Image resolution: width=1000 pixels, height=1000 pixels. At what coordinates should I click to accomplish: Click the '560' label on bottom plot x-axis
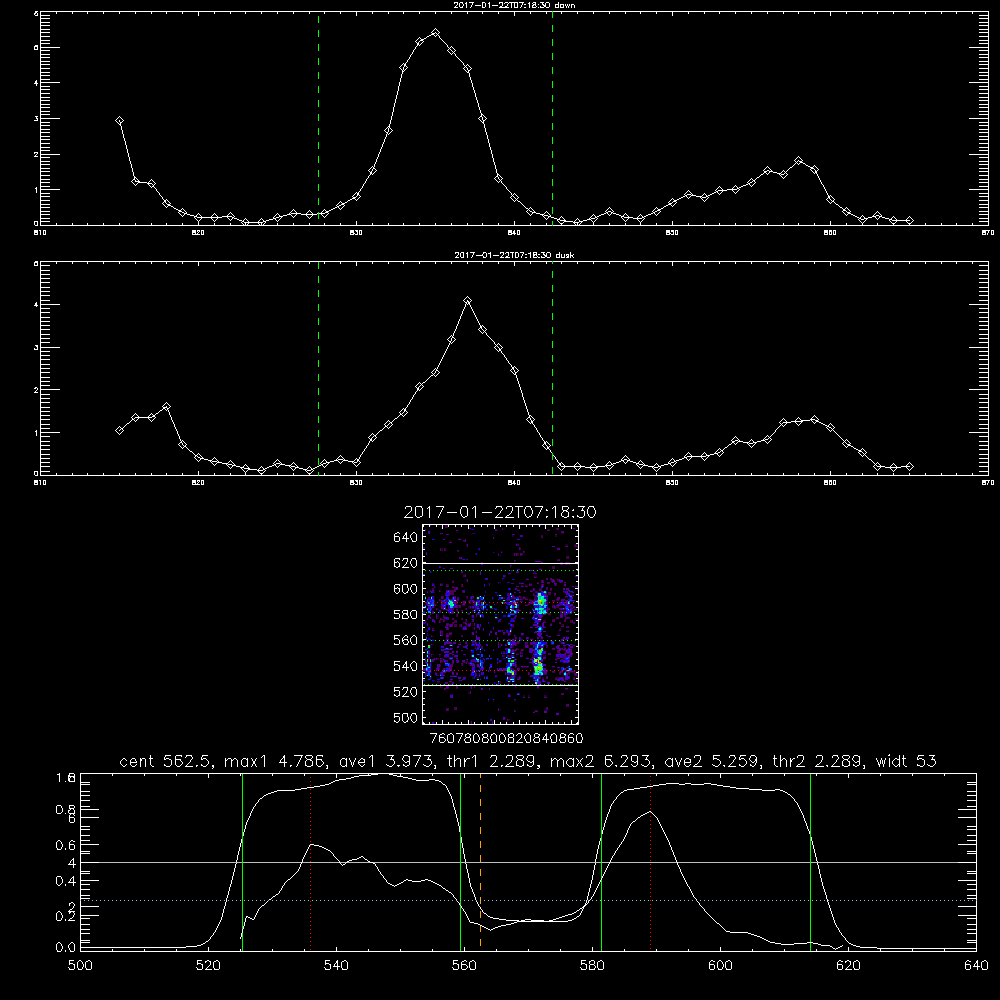(464, 966)
